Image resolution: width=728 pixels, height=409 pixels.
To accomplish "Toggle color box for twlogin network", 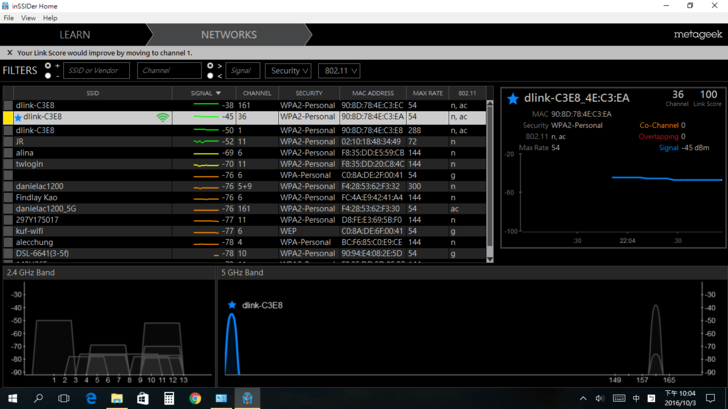I will pos(8,164).
